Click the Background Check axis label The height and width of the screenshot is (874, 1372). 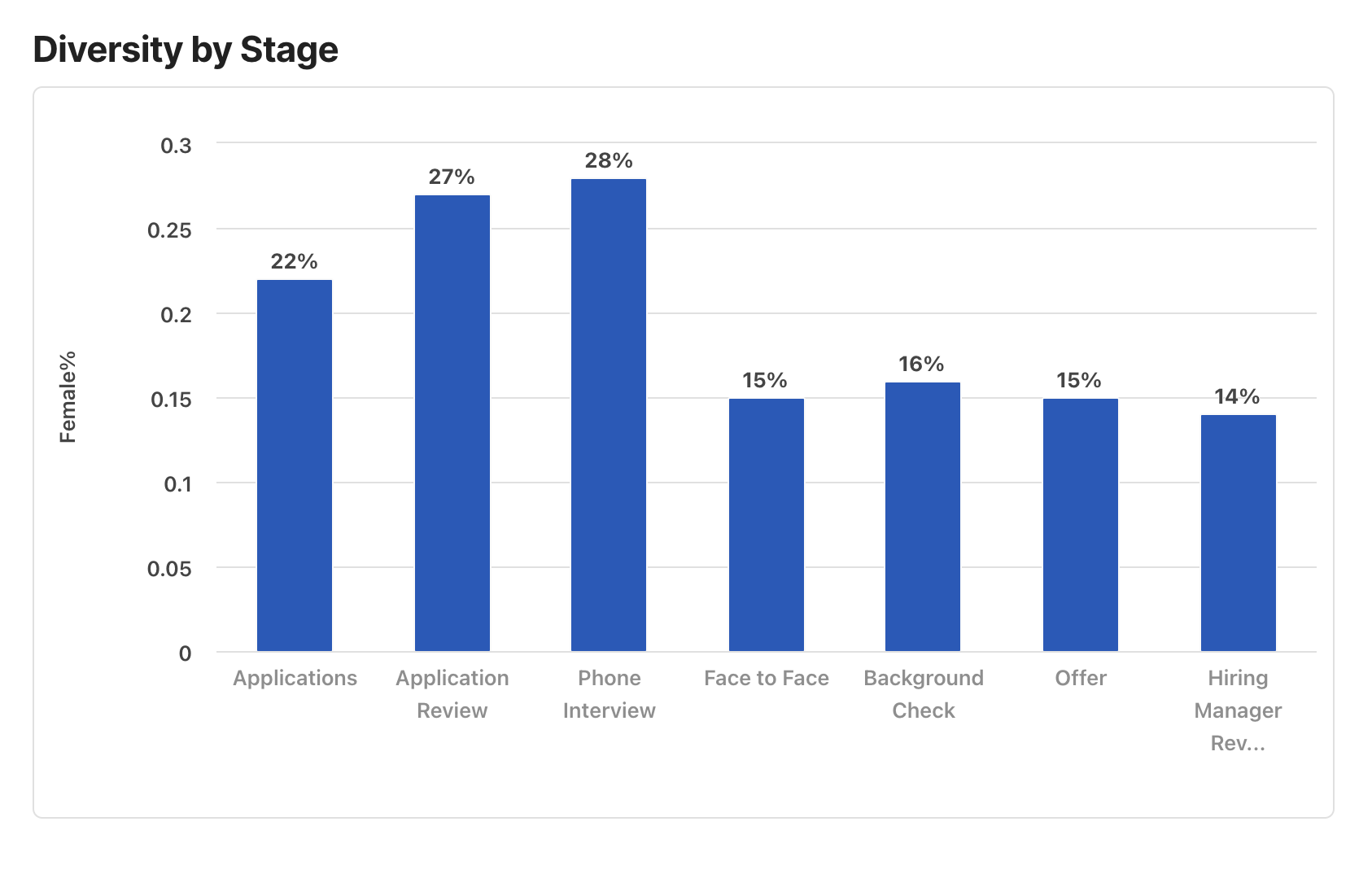(924, 694)
